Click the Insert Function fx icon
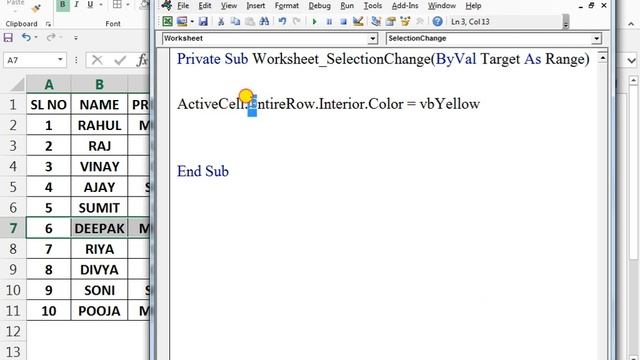The width and height of the screenshot is (640, 360). 142,60
